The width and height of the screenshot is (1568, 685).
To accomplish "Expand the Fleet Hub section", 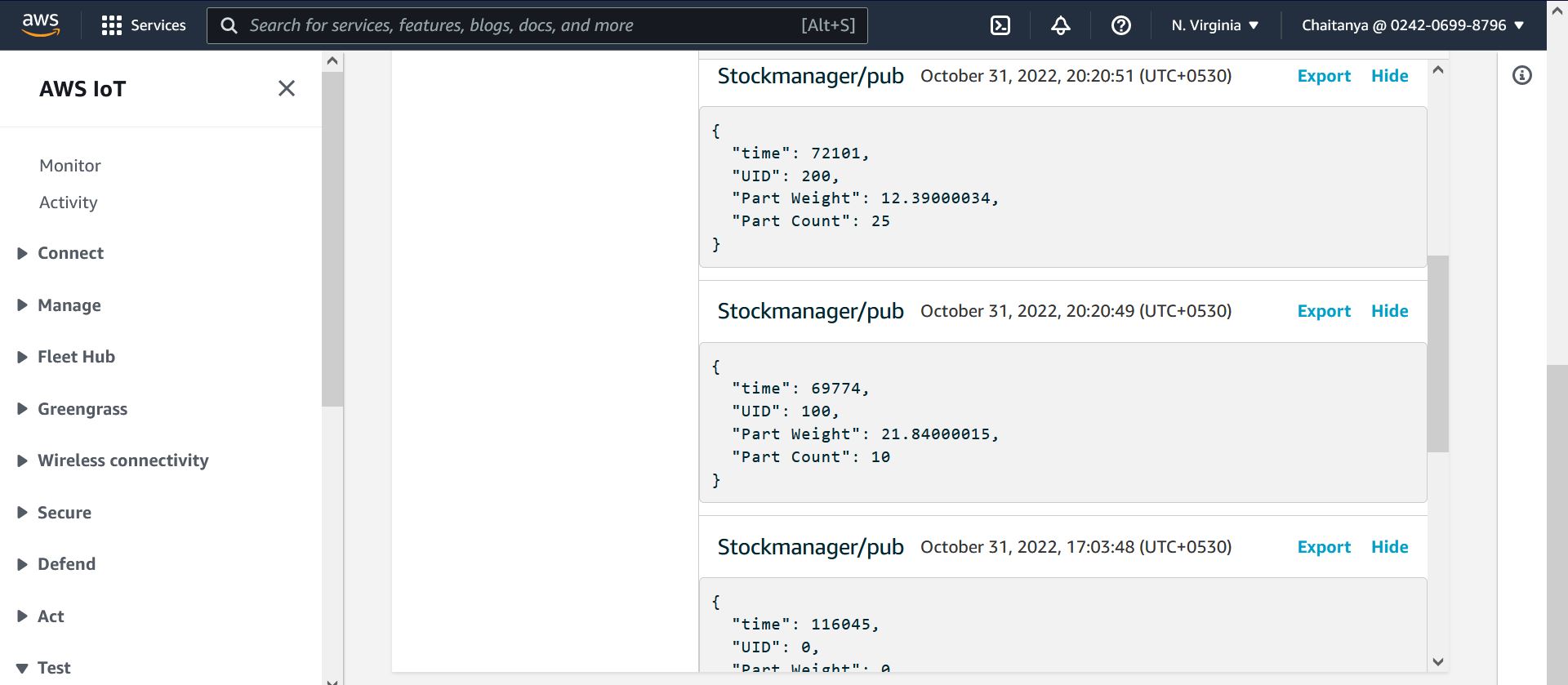I will pyautogui.click(x=66, y=357).
